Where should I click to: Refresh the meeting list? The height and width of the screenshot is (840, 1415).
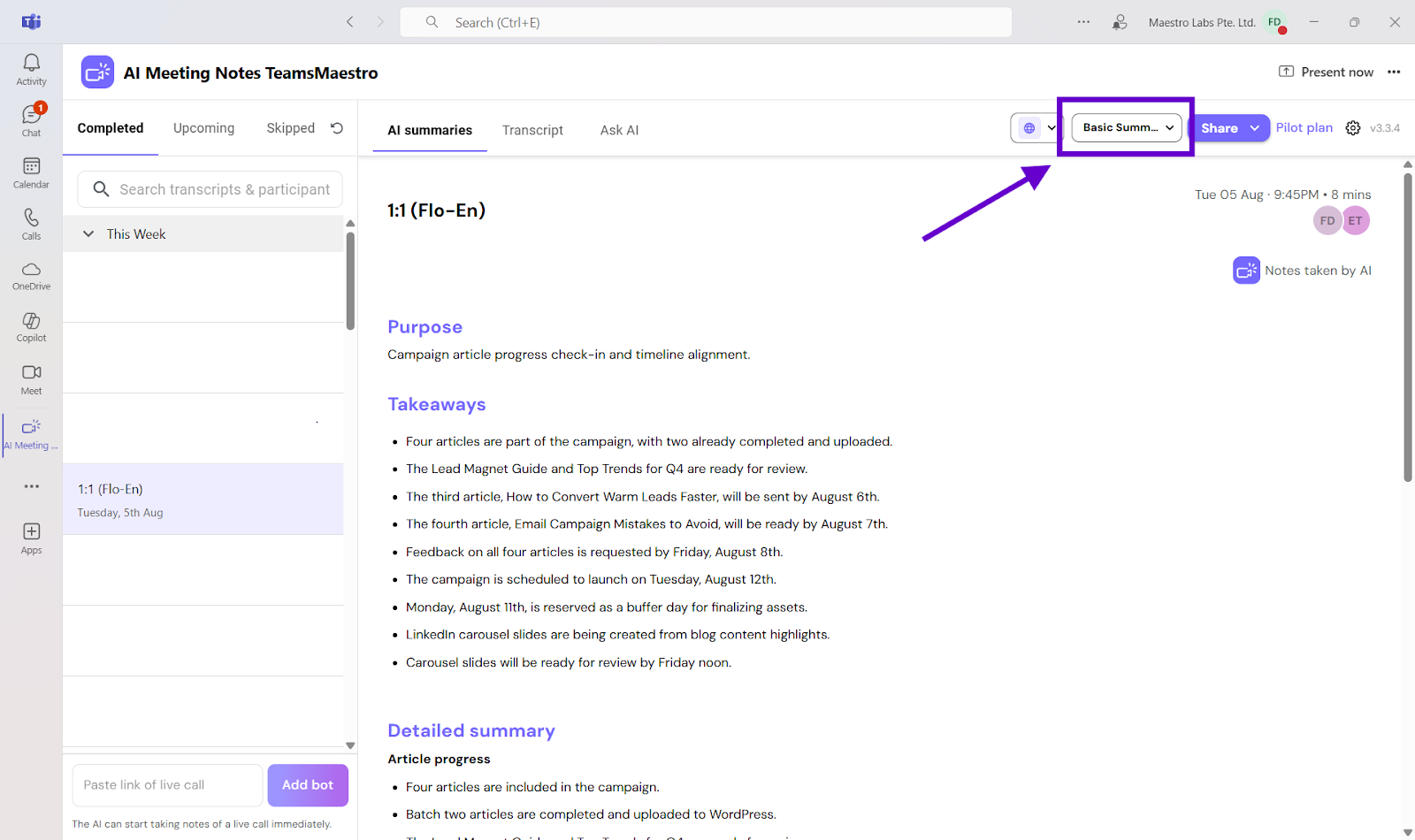pos(337,128)
